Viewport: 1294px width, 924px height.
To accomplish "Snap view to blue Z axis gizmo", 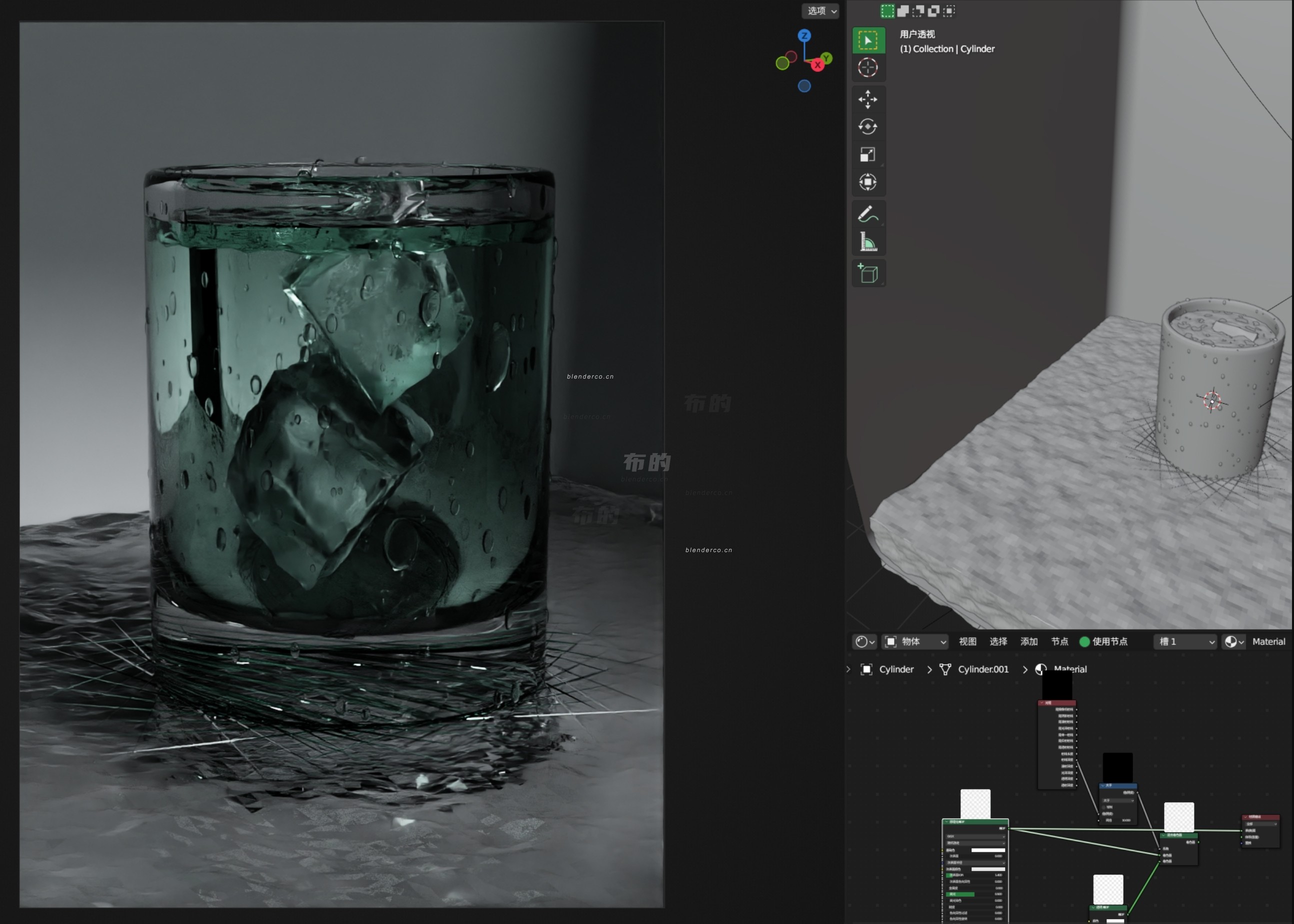I will click(804, 35).
